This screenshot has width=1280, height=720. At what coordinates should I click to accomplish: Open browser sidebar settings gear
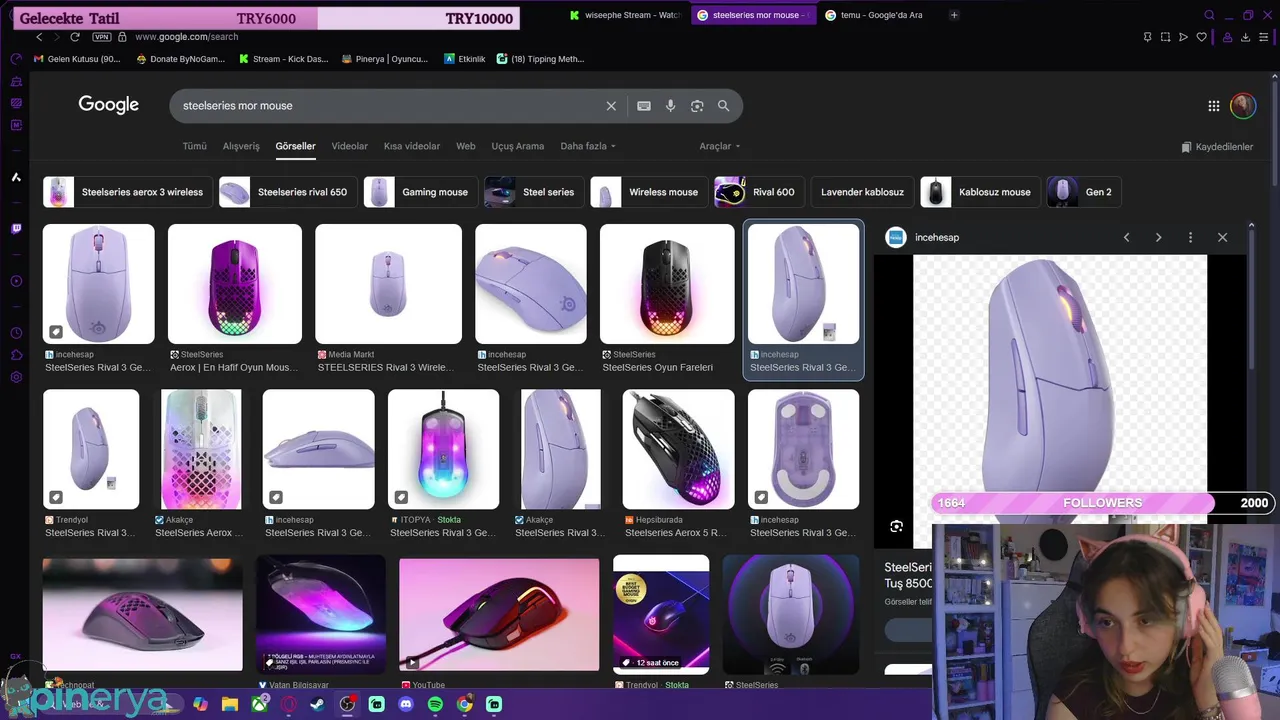[16, 377]
